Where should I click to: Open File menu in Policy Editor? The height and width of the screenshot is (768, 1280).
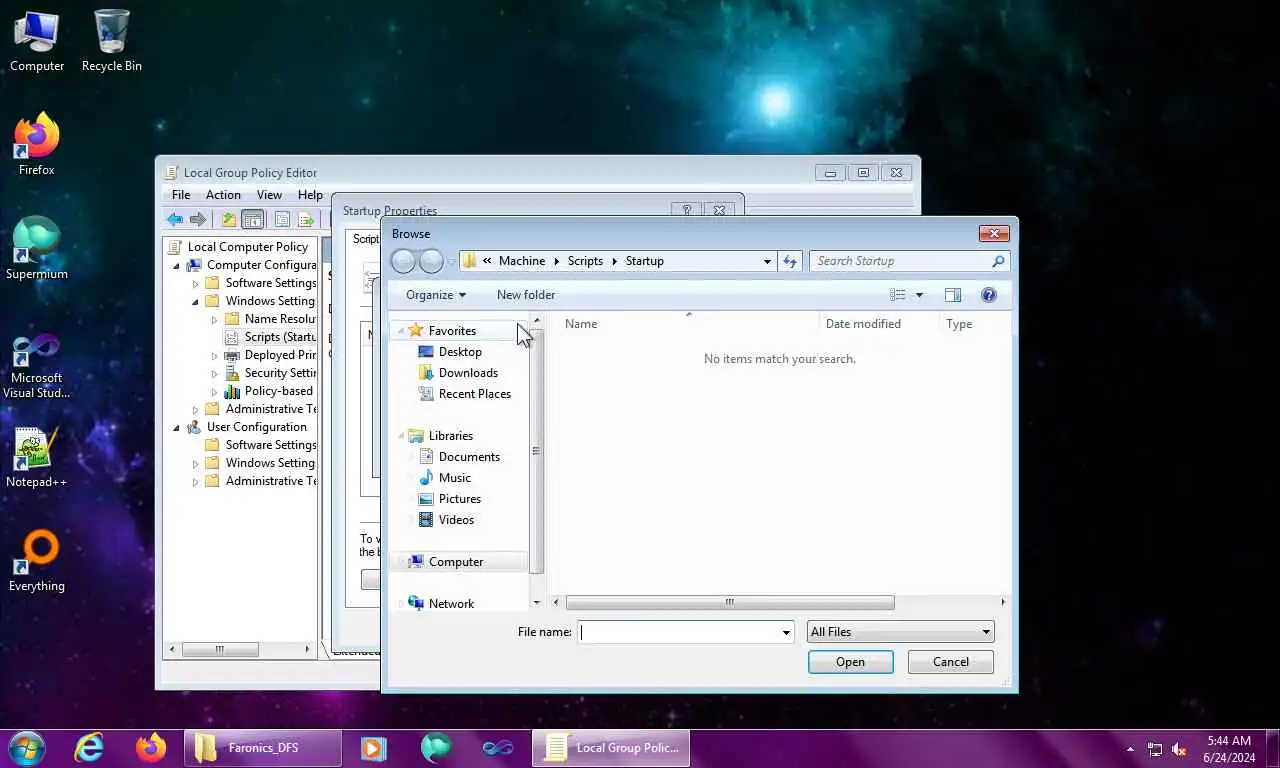tap(181, 195)
